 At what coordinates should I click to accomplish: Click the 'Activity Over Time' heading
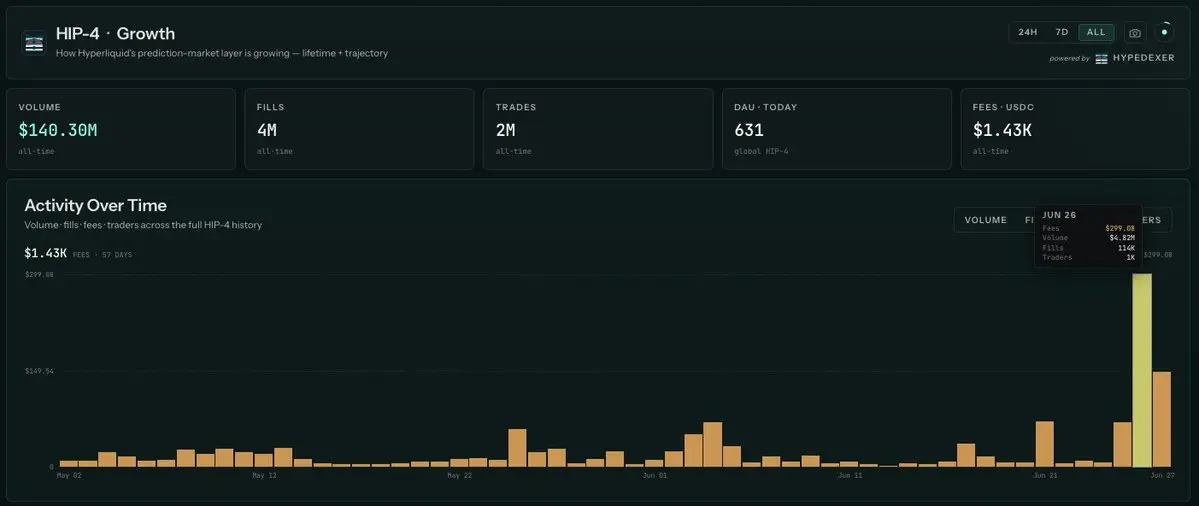click(96, 206)
